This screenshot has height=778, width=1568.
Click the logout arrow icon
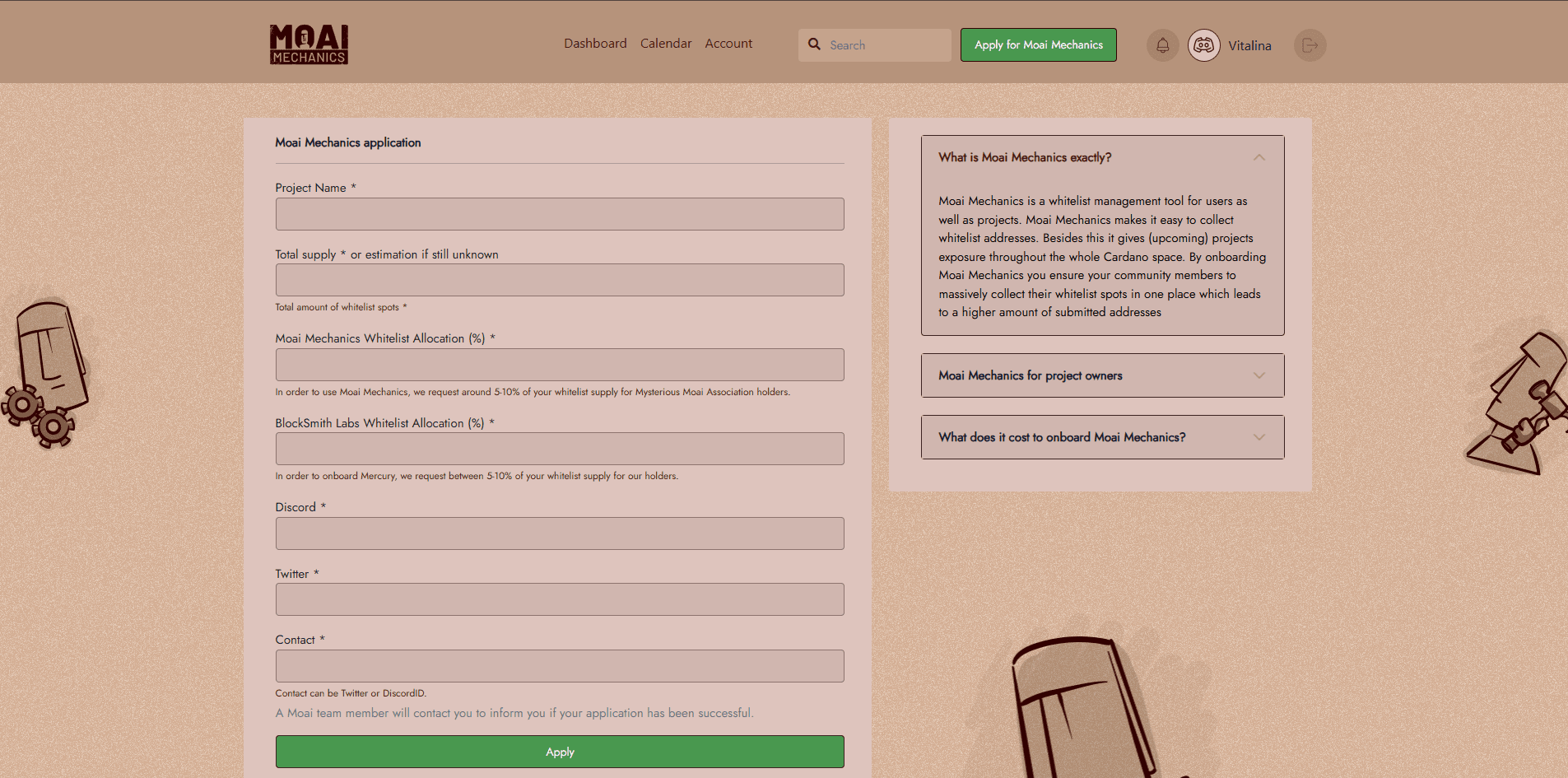[x=1310, y=45]
